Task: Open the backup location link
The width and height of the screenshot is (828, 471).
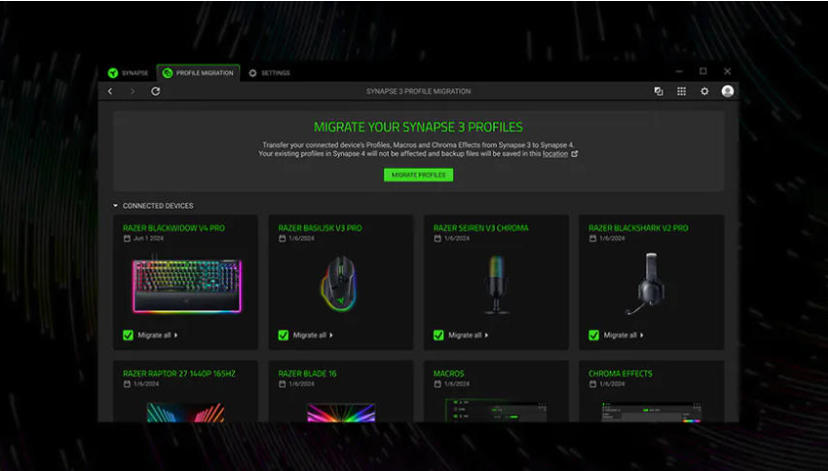Action: [x=555, y=154]
